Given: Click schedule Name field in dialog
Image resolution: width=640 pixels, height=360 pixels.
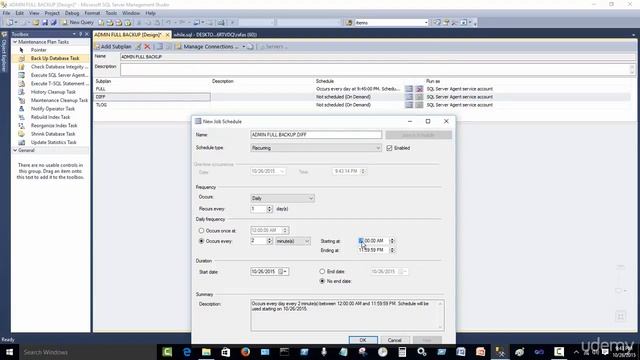Looking at the screenshot, I should pos(316,135).
